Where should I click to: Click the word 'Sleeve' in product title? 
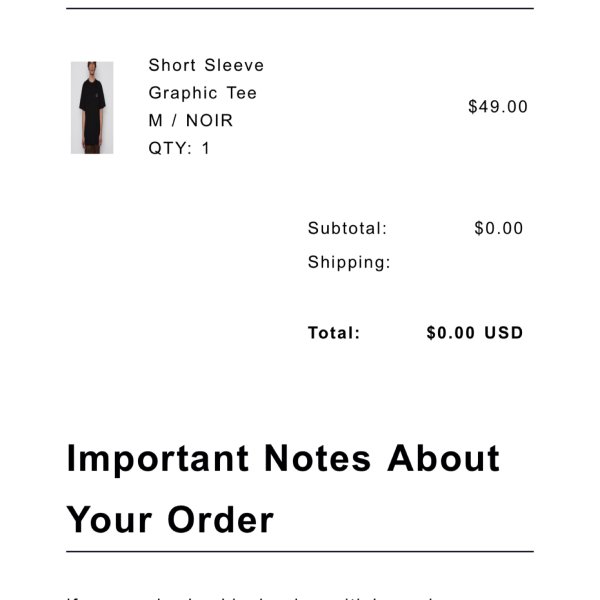(234, 65)
